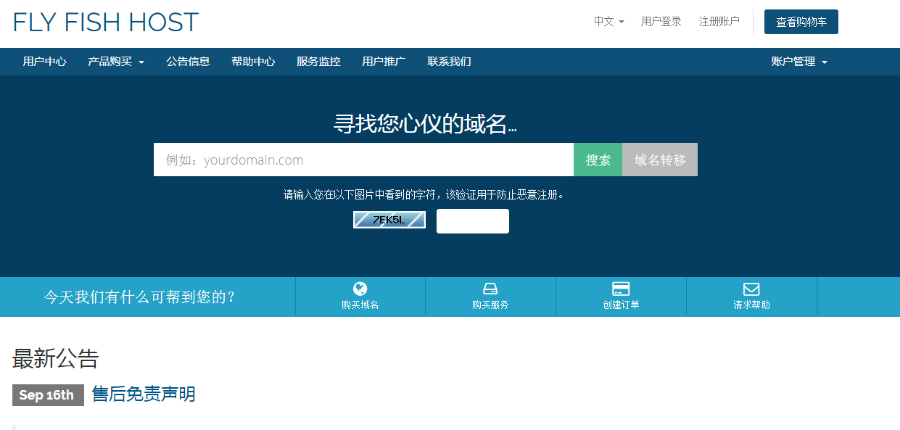The width and height of the screenshot is (900, 430).
Task: Click 联系我们 in the navigation bar
Action: coord(449,61)
